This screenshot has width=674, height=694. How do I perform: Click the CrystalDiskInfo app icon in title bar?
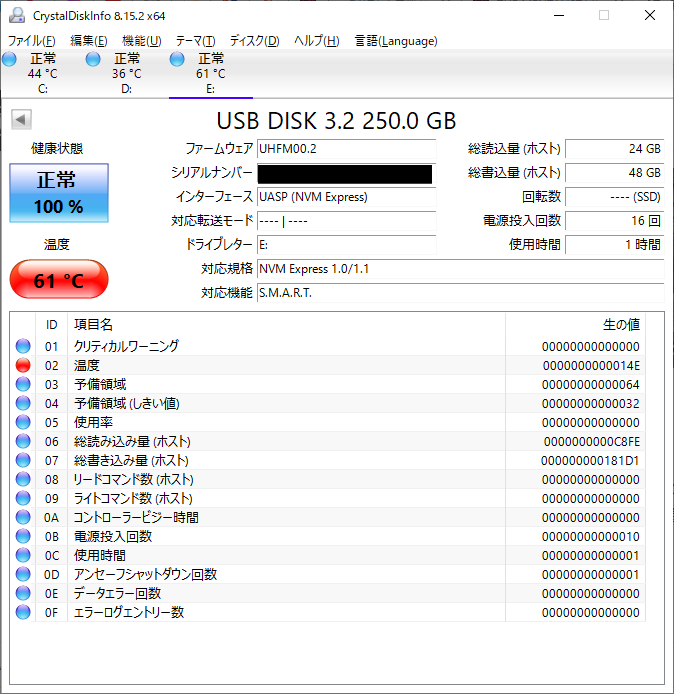17,15
